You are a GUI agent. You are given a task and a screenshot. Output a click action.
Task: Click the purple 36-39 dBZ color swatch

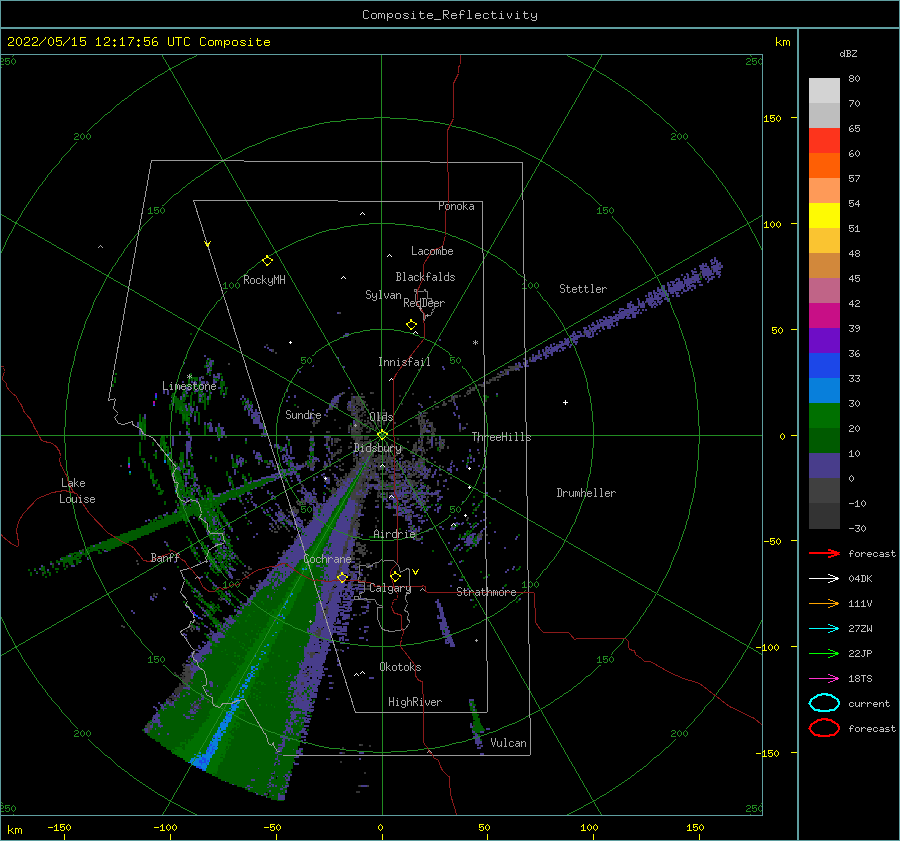pyautogui.click(x=824, y=341)
